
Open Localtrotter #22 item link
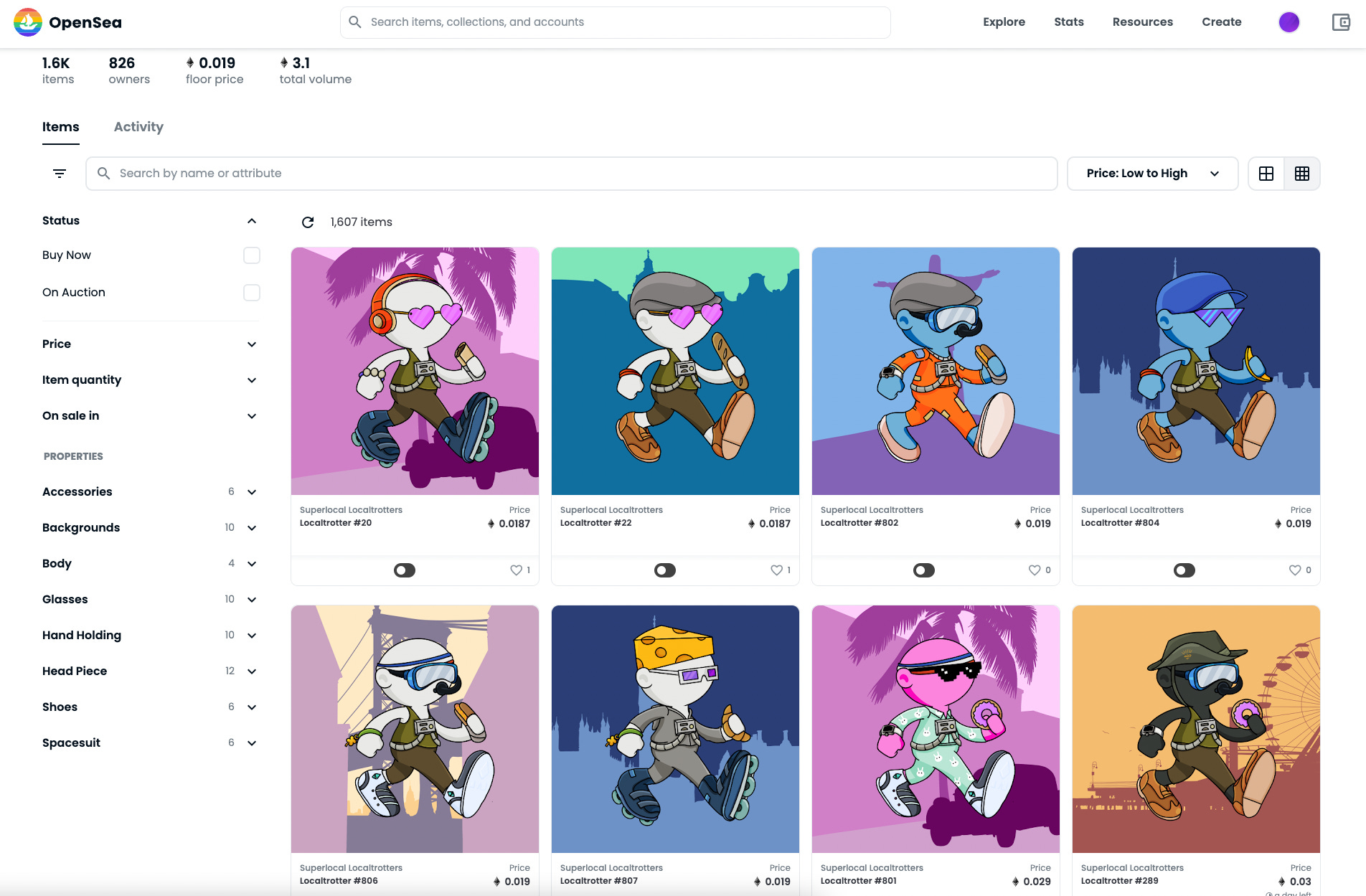(596, 523)
